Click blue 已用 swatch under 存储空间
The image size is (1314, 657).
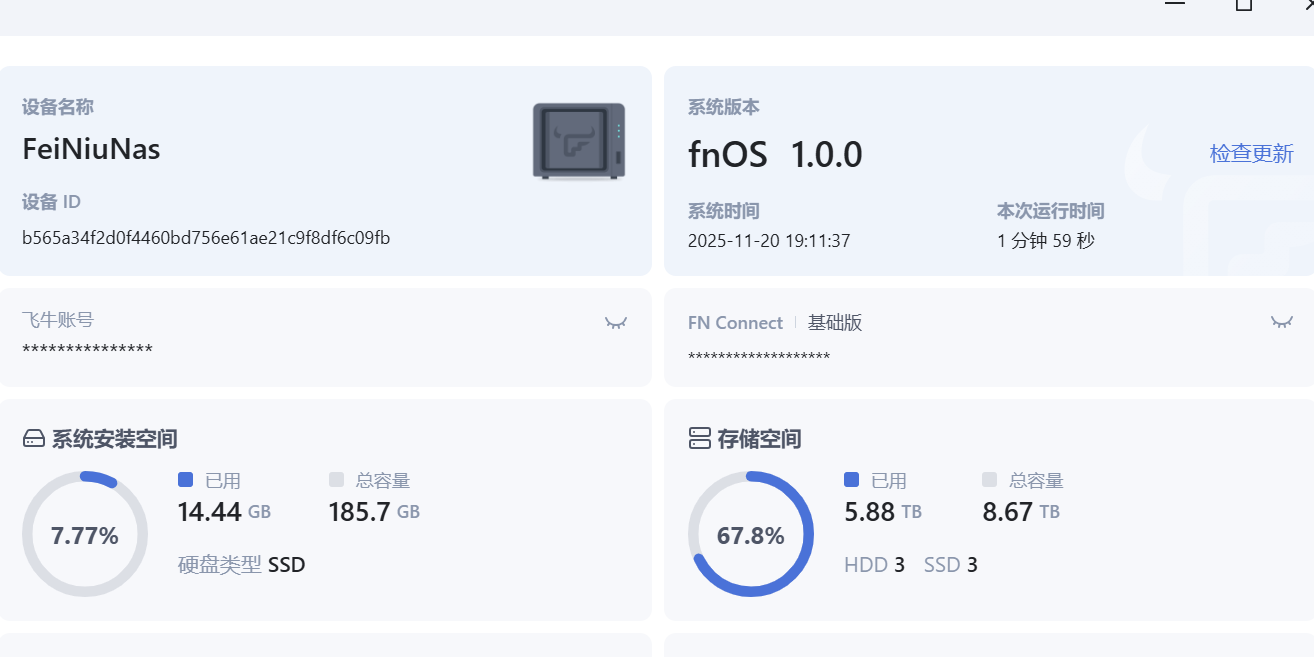point(851,480)
